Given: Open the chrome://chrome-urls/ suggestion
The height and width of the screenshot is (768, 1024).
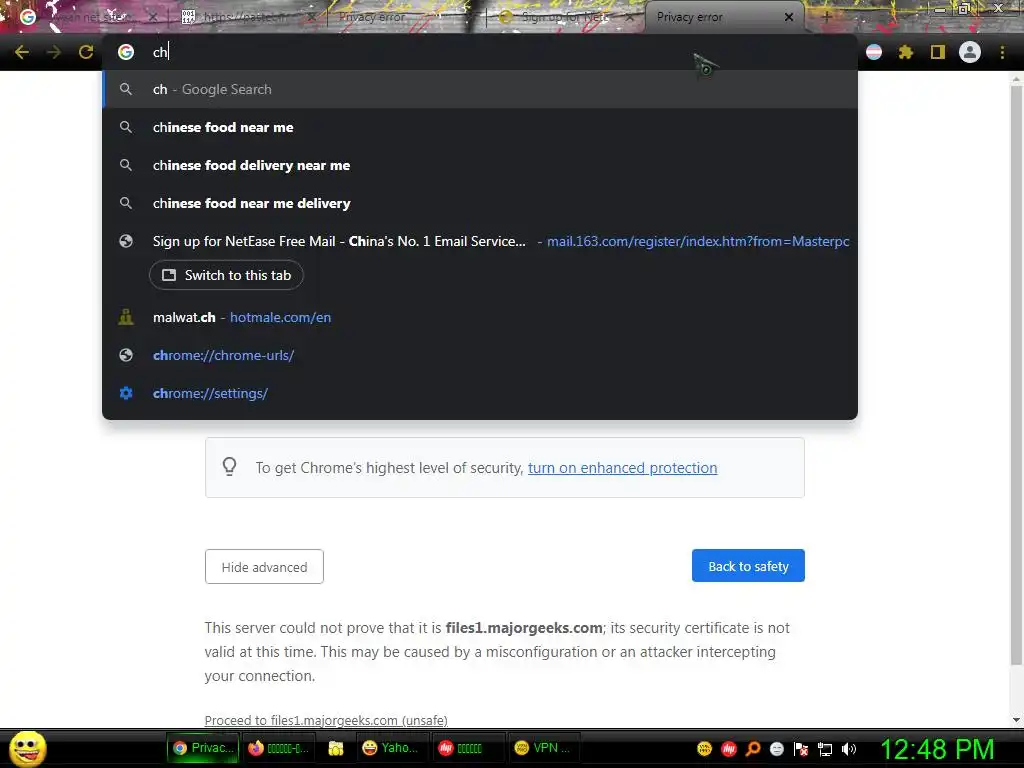Looking at the screenshot, I should pos(480,355).
